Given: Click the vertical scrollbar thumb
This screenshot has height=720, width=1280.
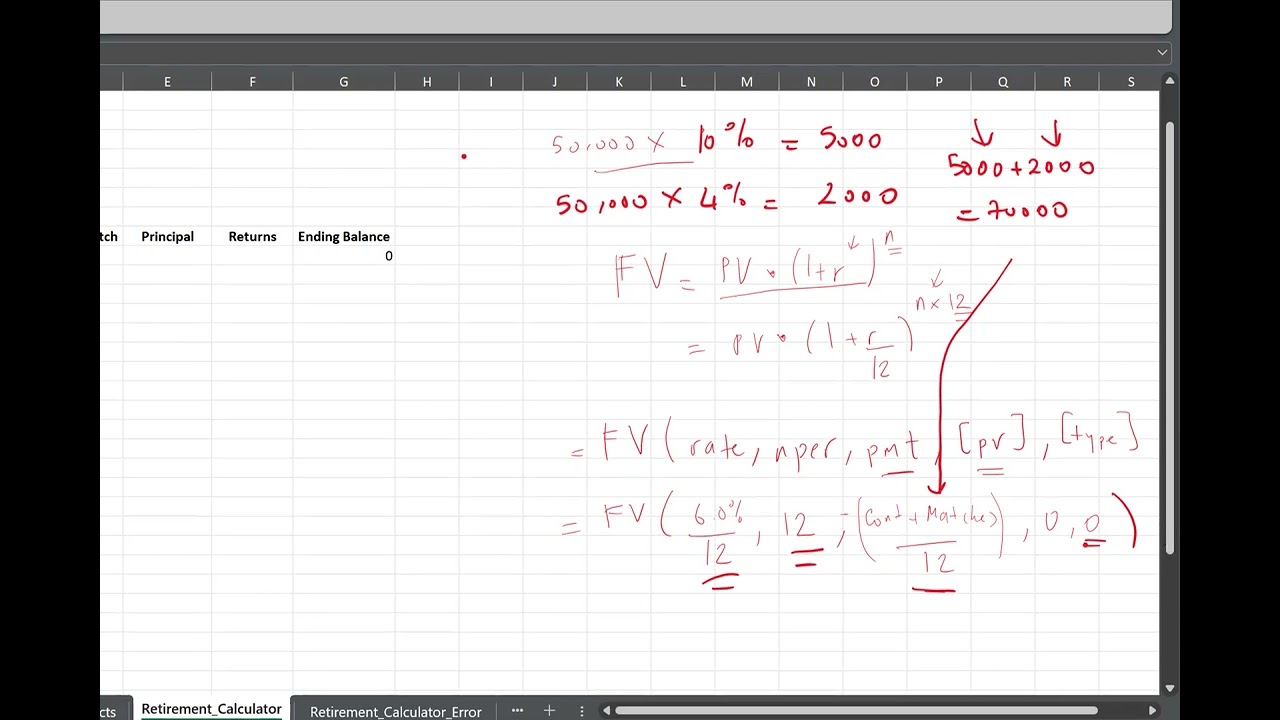Looking at the screenshot, I should point(1170,338).
